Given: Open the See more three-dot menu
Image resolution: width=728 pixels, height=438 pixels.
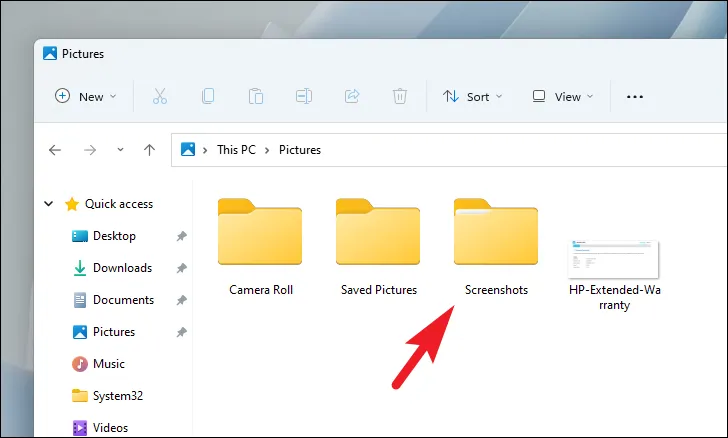Looking at the screenshot, I should click(x=635, y=97).
